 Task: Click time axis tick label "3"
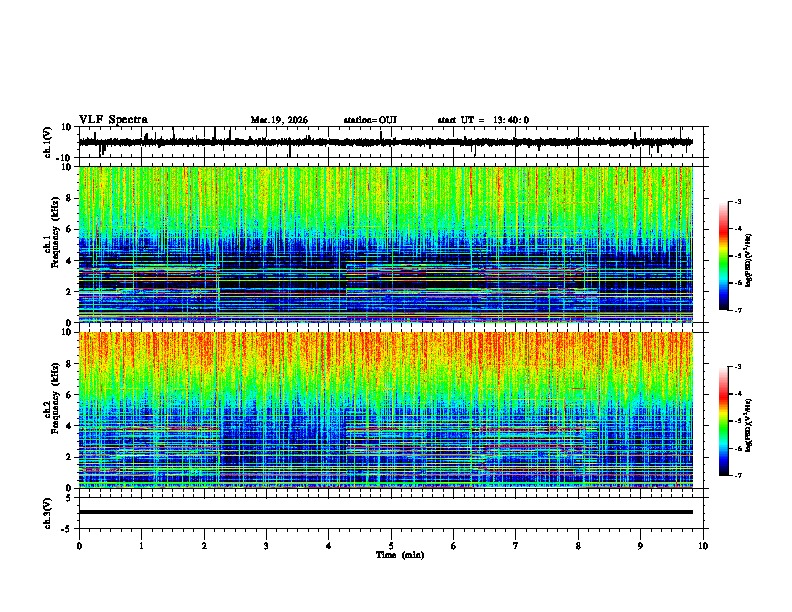coord(266,546)
